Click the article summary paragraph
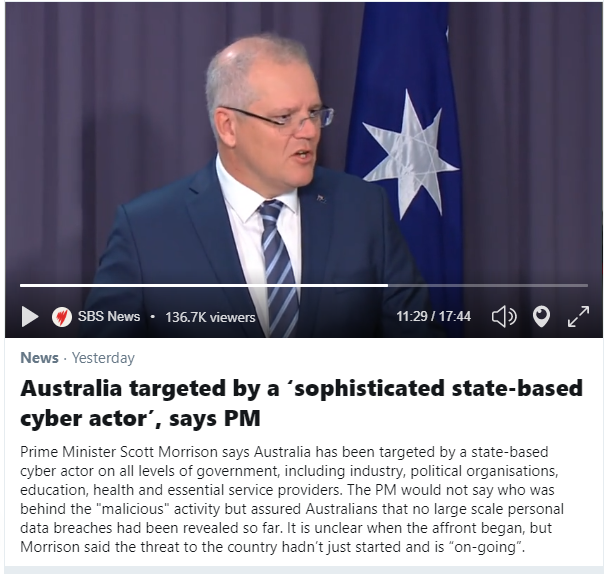Image resolution: width=607 pixels, height=574 pixels. click(x=291, y=499)
